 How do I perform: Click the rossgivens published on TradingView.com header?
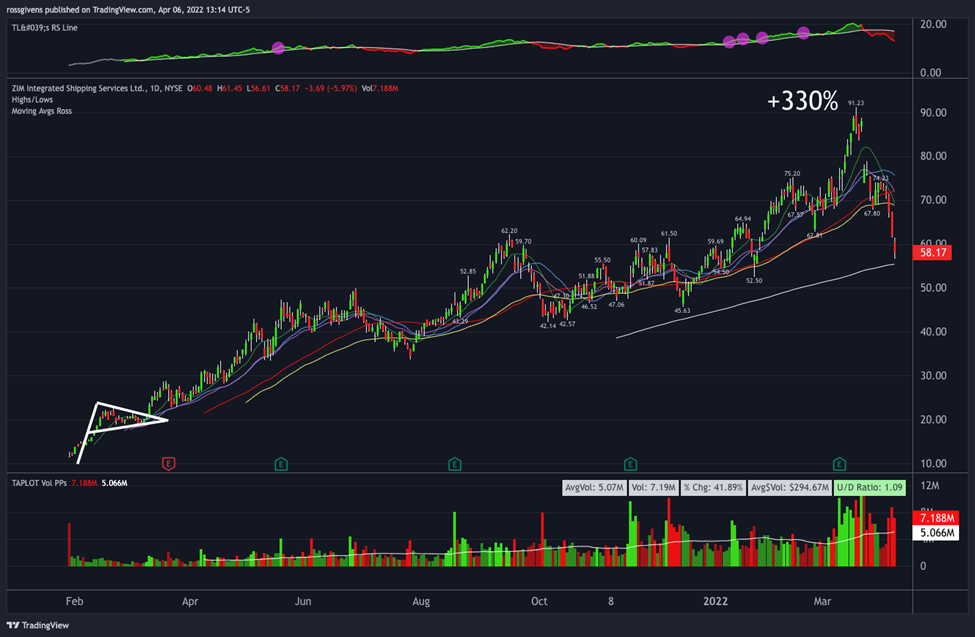pyautogui.click(x=128, y=9)
